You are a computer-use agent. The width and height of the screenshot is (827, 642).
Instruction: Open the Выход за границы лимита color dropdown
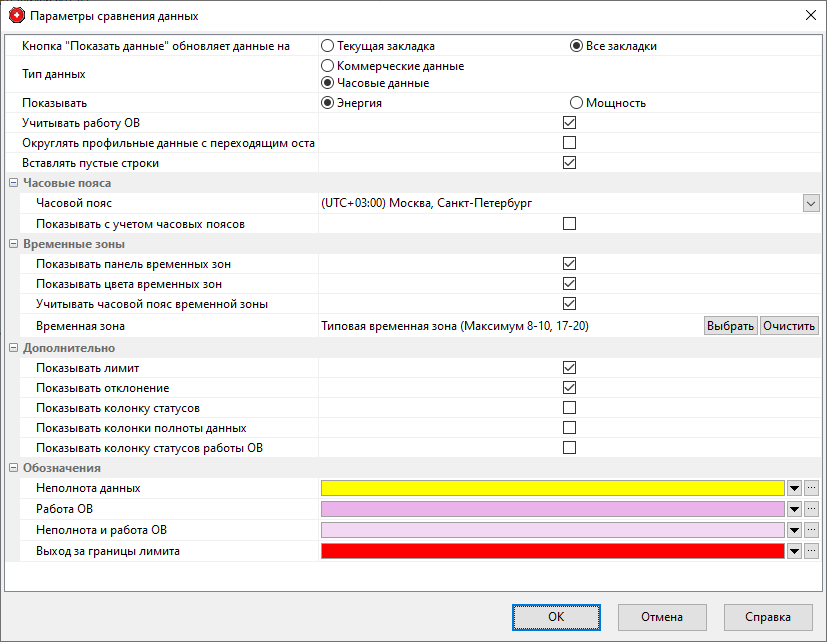795,550
